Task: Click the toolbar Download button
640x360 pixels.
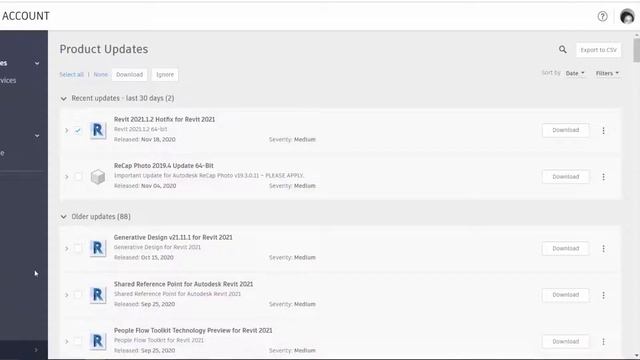Action: pos(129,75)
